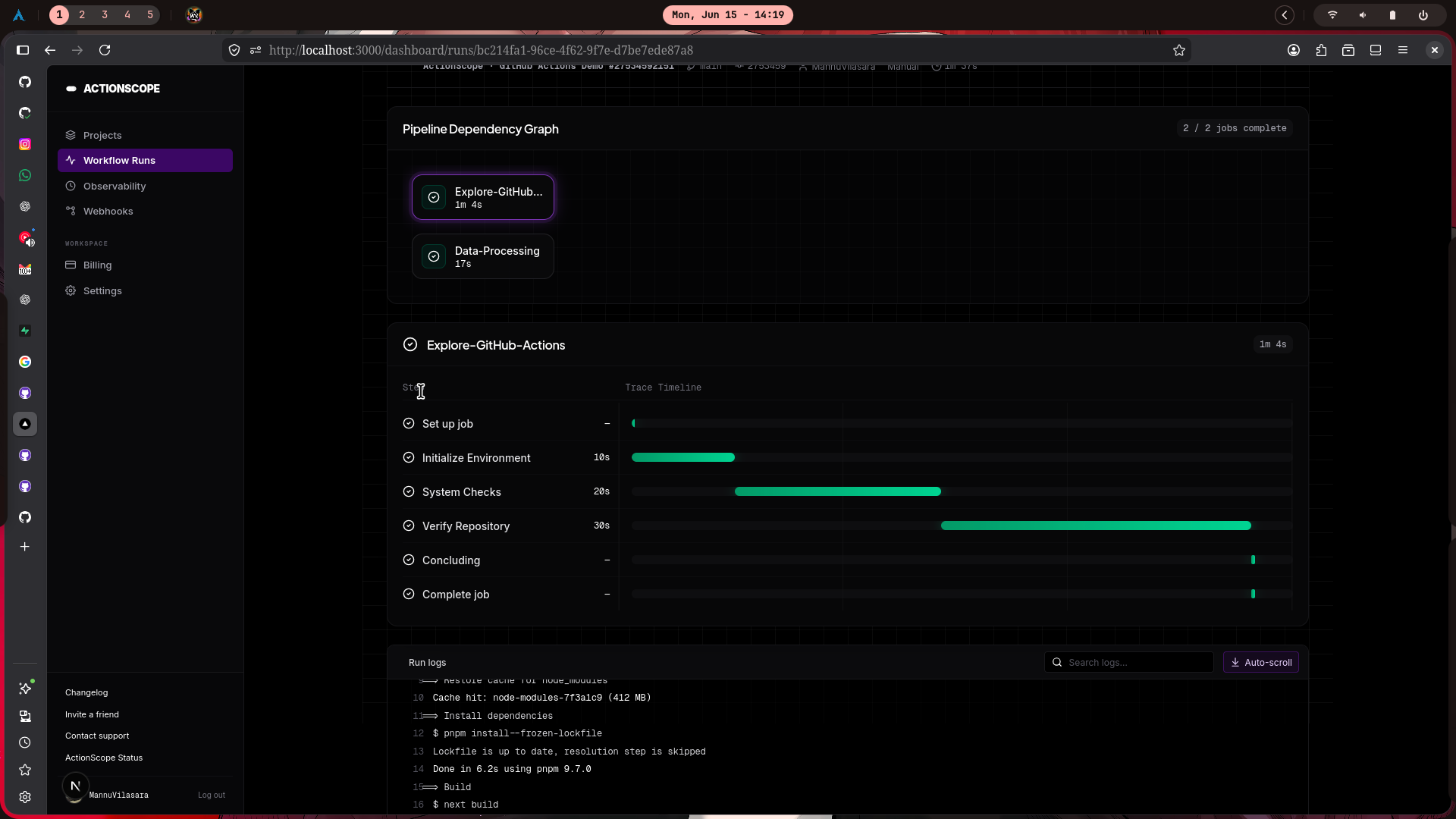The width and height of the screenshot is (1456, 819).
Task: Open the AI sparkle sidebar panel
Action: 25,688
